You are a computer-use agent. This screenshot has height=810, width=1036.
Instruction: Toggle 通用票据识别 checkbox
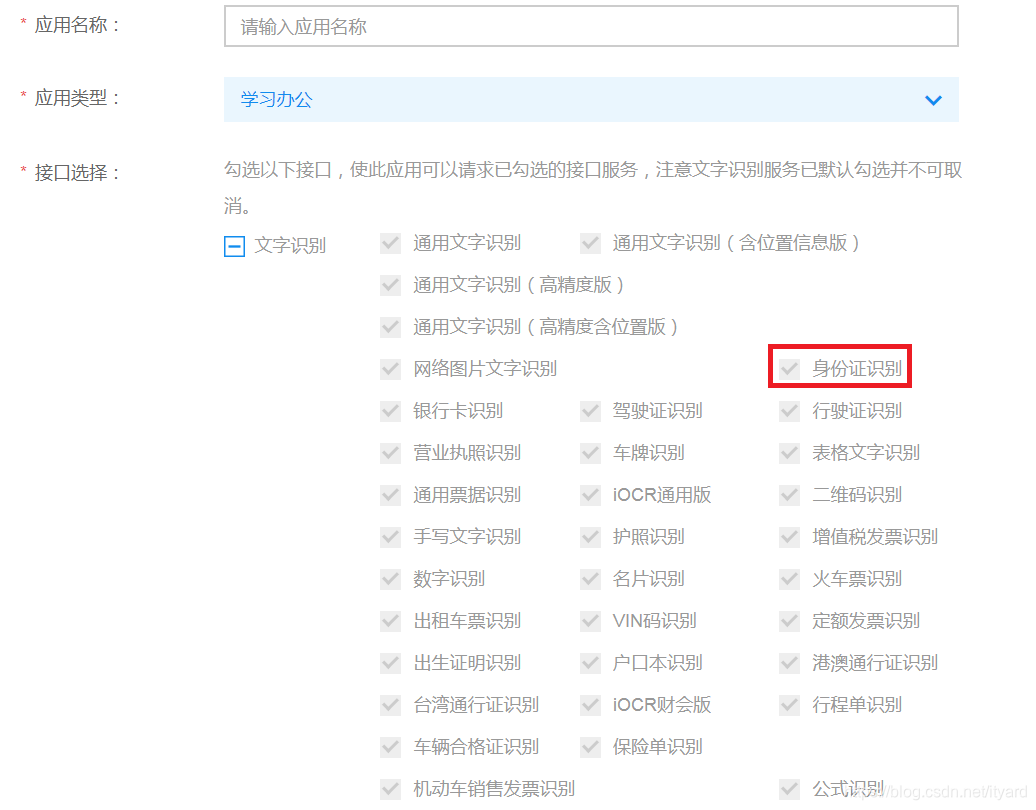click(x=390, y=495)
